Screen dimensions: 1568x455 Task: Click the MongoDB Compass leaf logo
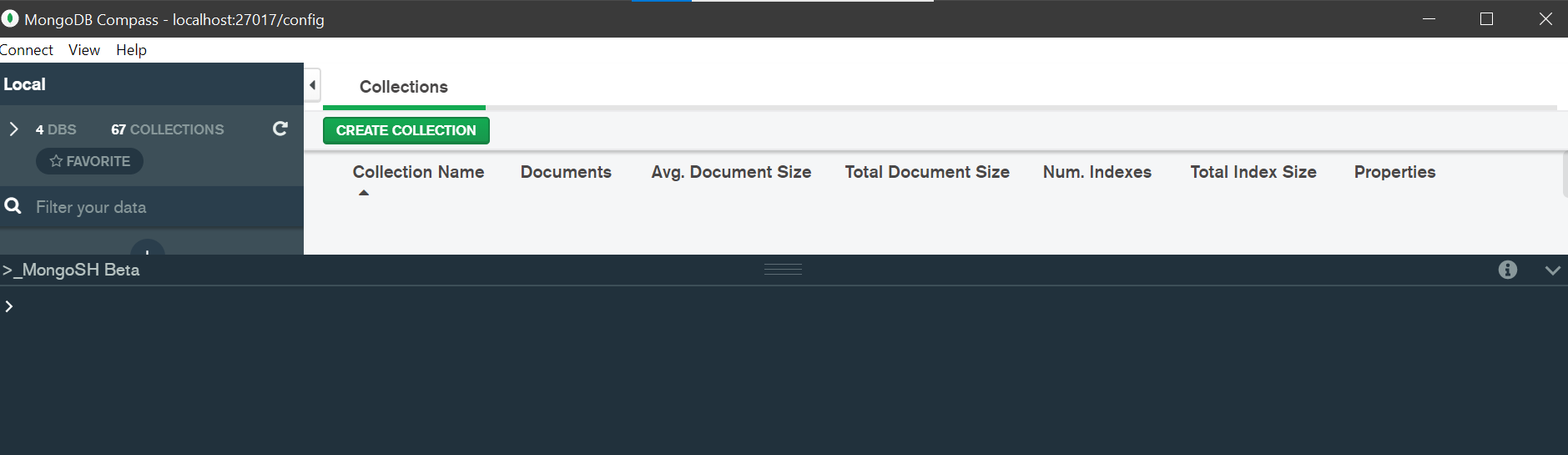tap(10, 18)
